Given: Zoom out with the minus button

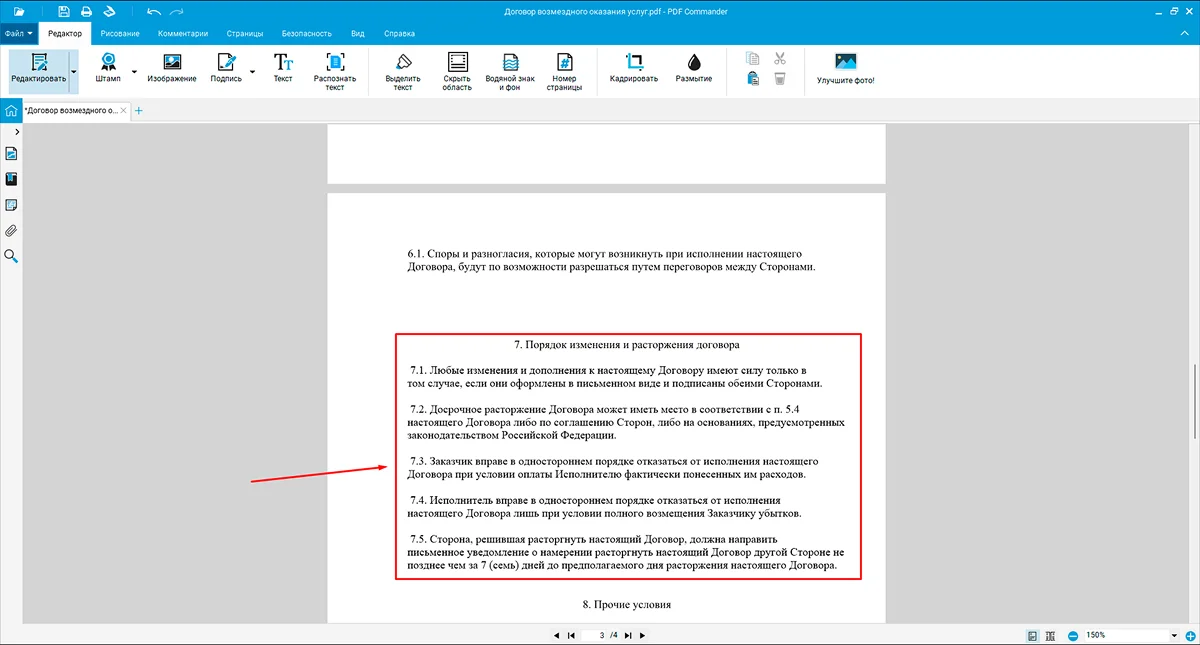Looking at the screenshot, I should coord(1072,635).
